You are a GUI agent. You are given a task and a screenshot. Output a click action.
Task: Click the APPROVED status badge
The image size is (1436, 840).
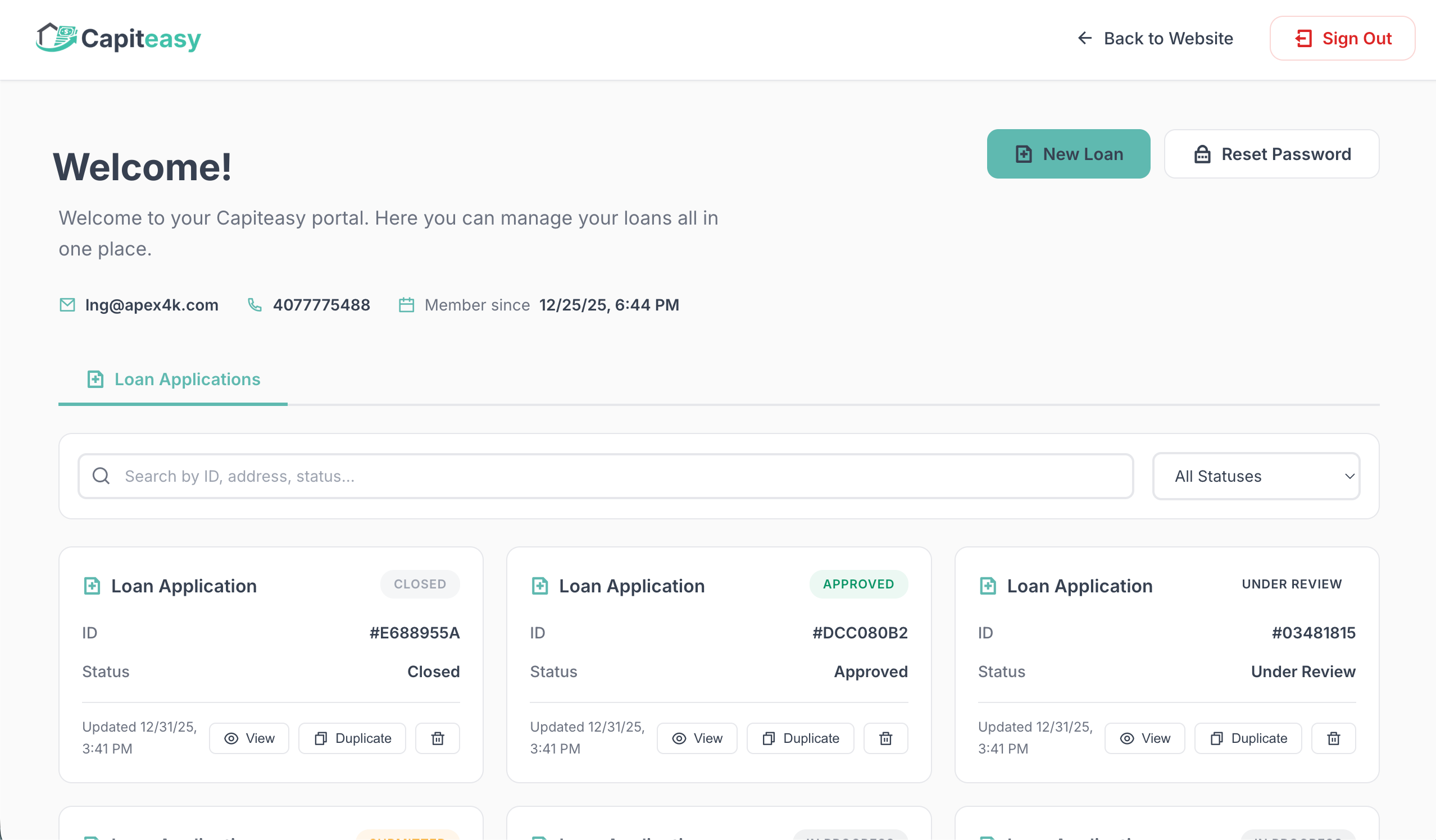click(x=858, y=584)
